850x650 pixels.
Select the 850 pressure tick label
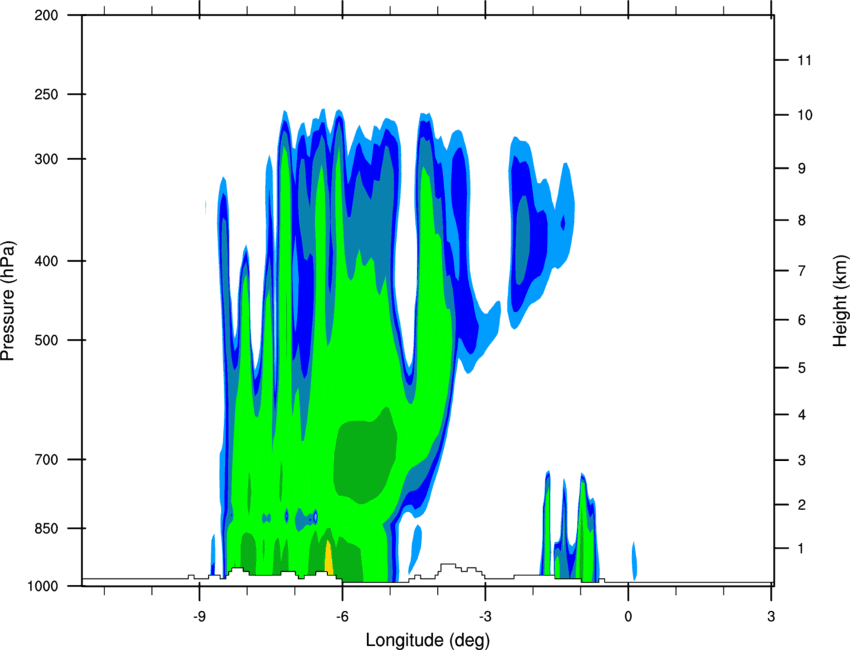[x=47, y=528]
